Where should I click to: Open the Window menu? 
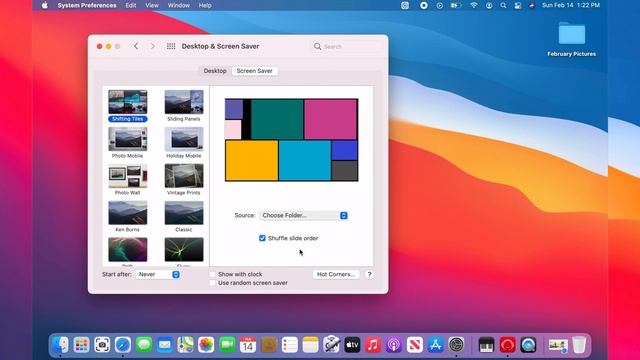[x=179, y=5]
